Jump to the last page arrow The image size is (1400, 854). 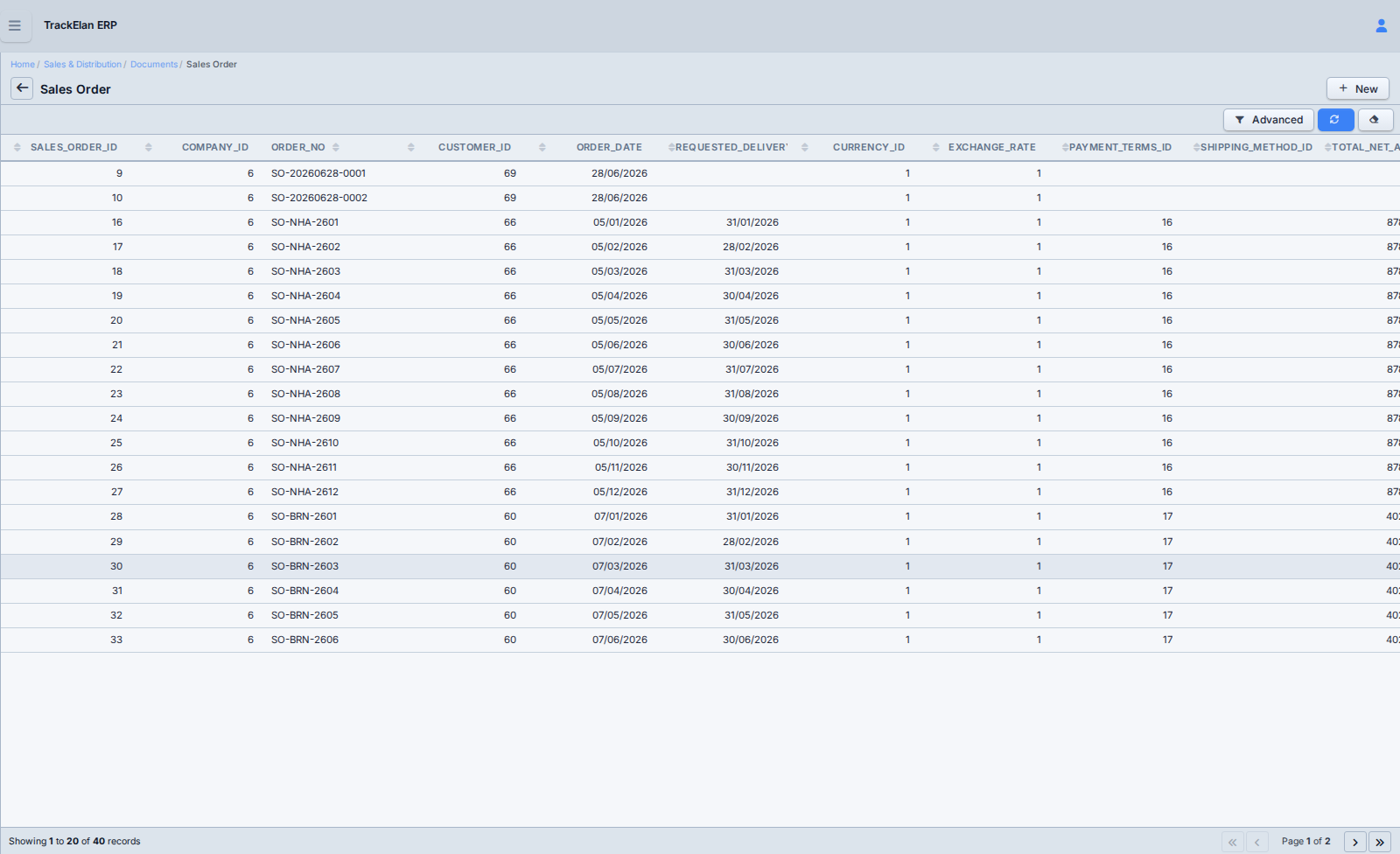pos(1379,842)
